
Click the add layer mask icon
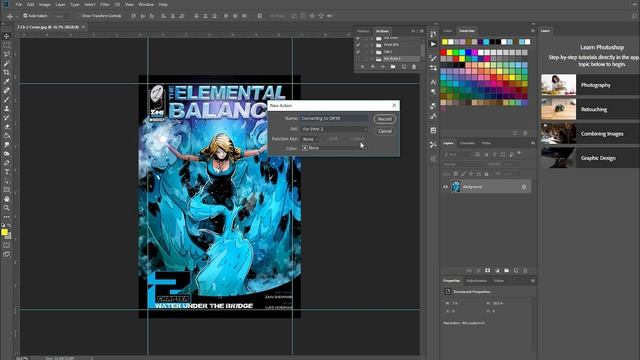click(x=487, y=270)
